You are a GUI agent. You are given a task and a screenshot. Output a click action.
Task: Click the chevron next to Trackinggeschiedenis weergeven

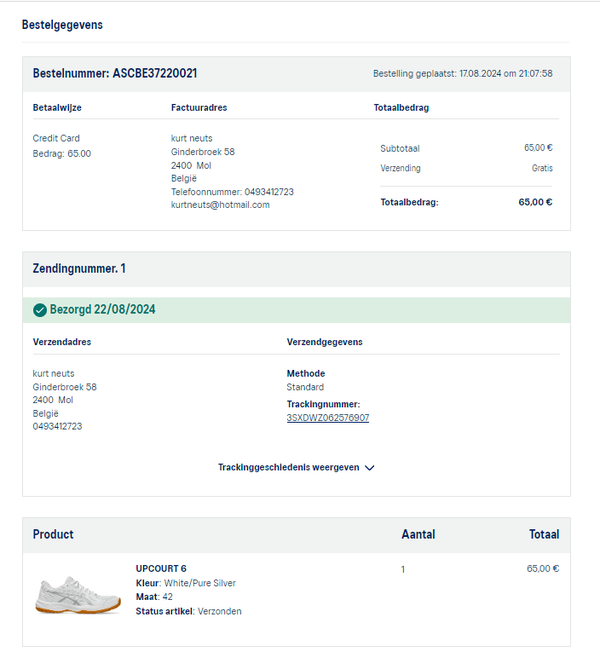click(x=370, y=467)
